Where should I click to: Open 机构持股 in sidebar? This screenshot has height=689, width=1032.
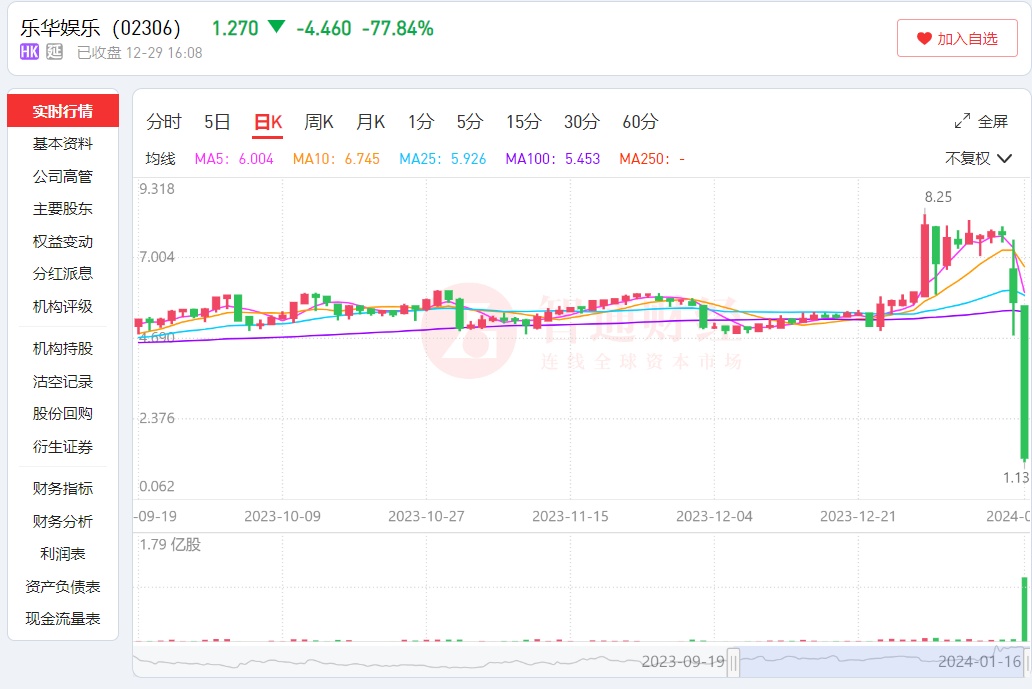63,348
